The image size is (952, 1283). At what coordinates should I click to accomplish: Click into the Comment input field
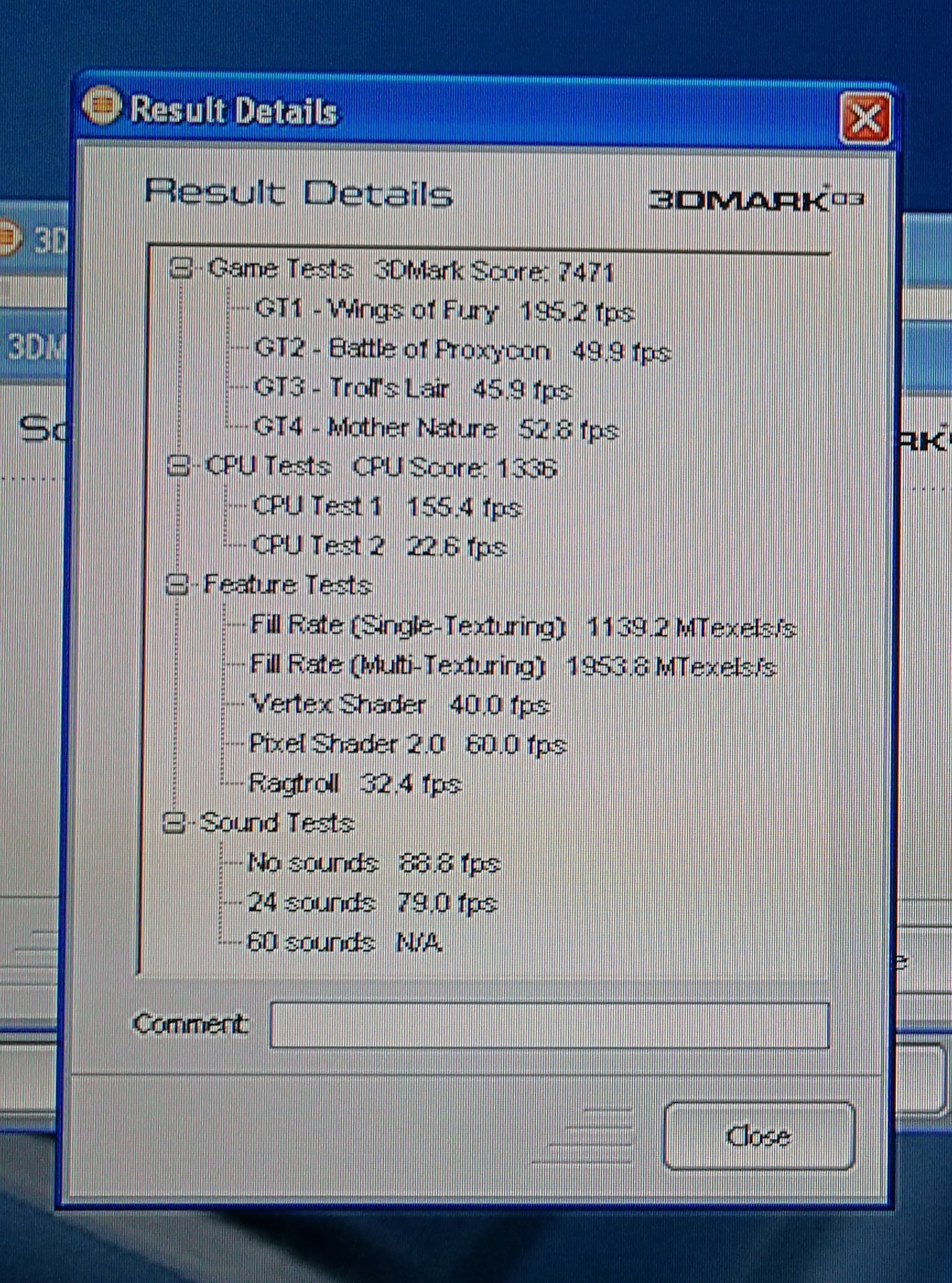[549, 1025]
